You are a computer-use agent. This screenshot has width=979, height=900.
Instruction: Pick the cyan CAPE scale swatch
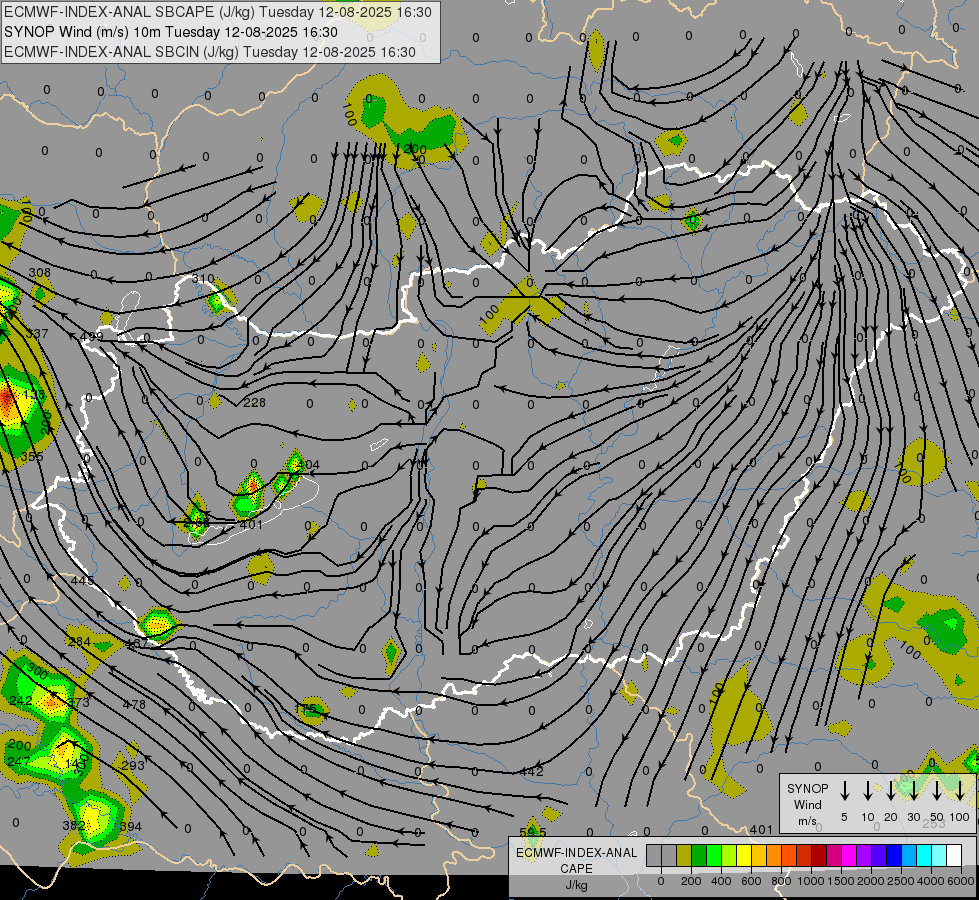coord(924,856)
